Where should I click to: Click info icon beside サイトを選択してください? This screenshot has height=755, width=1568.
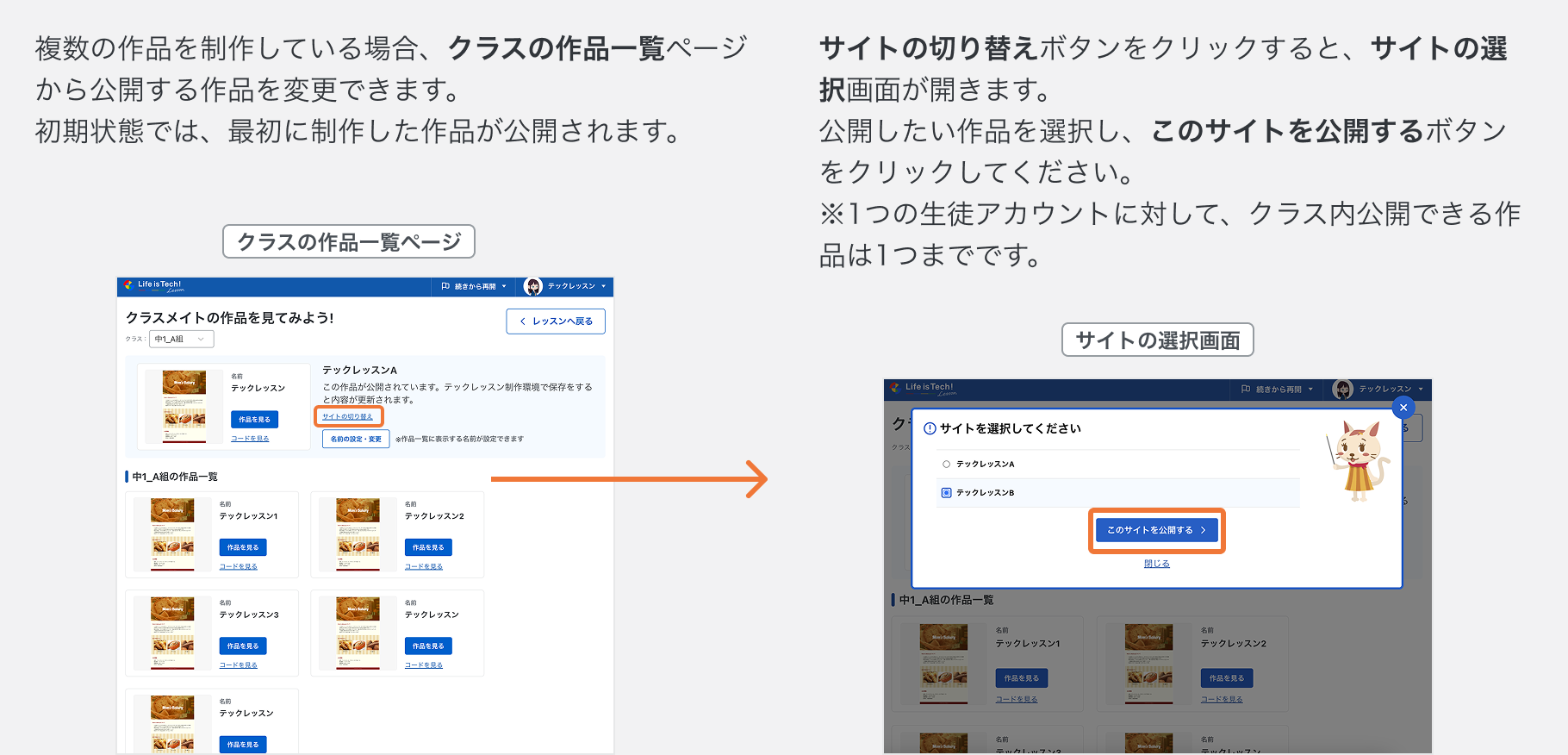[x=930, y=428]
